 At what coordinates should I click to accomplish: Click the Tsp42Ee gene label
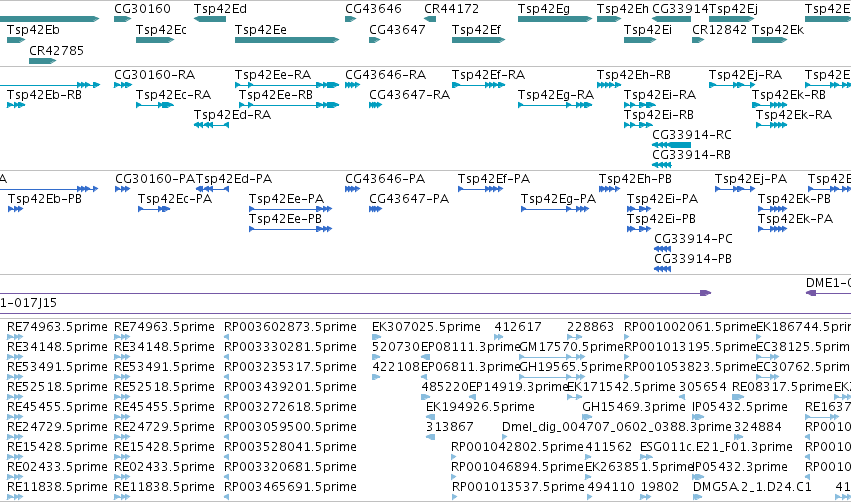(x=261, y=30)
